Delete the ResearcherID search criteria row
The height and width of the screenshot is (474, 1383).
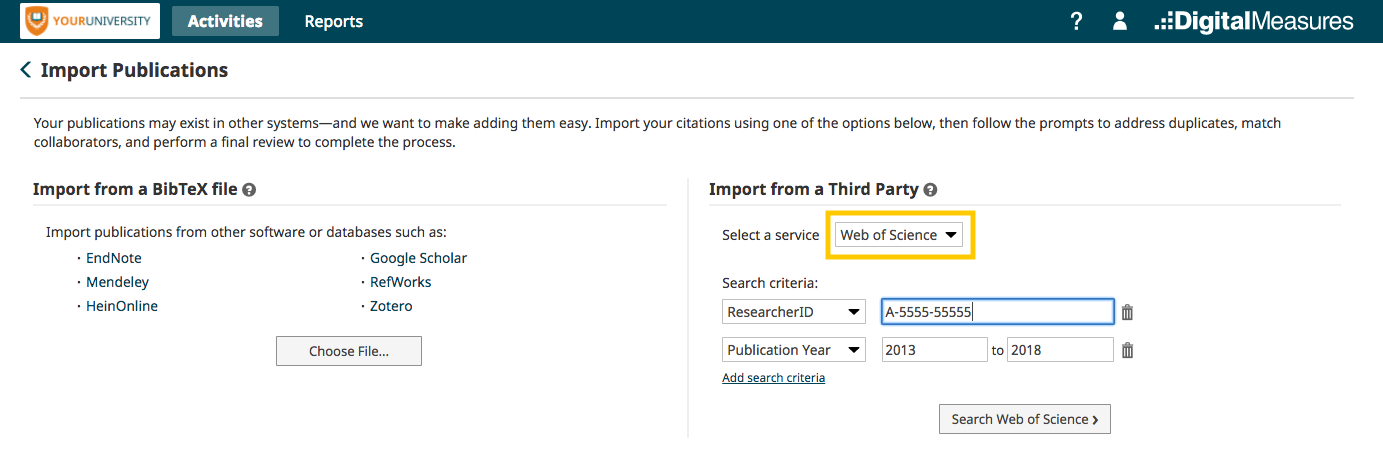[1127, 312]
